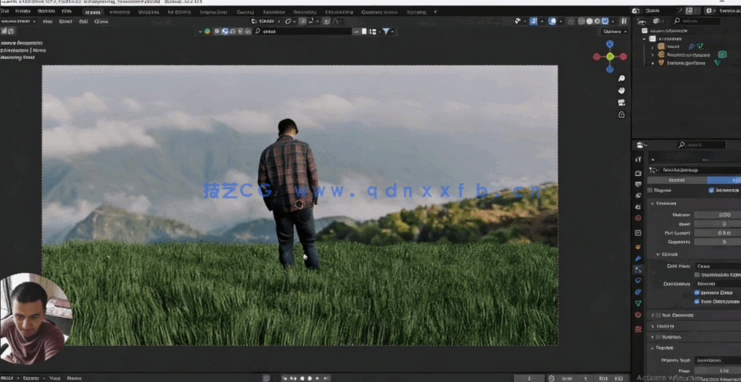Click the funnel filter icon in viewport header
Image resolution: width=741 pixels, height=382 pixels.
386,31
